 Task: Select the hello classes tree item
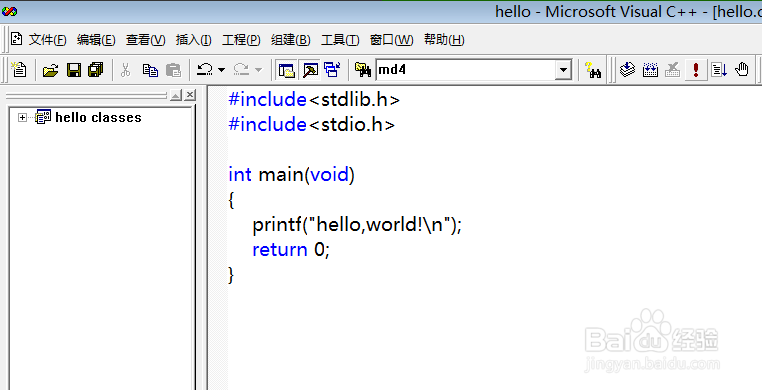coord(98,118)
